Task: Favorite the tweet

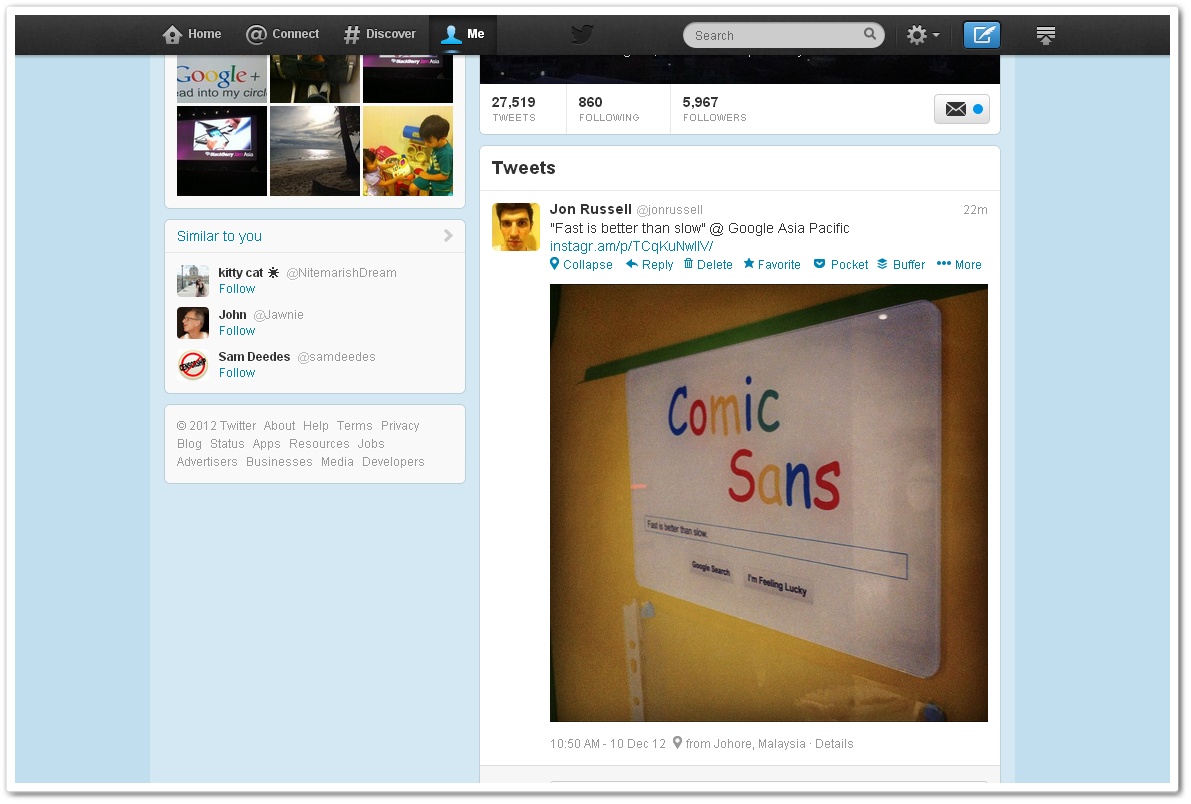Action: [772, 264]
